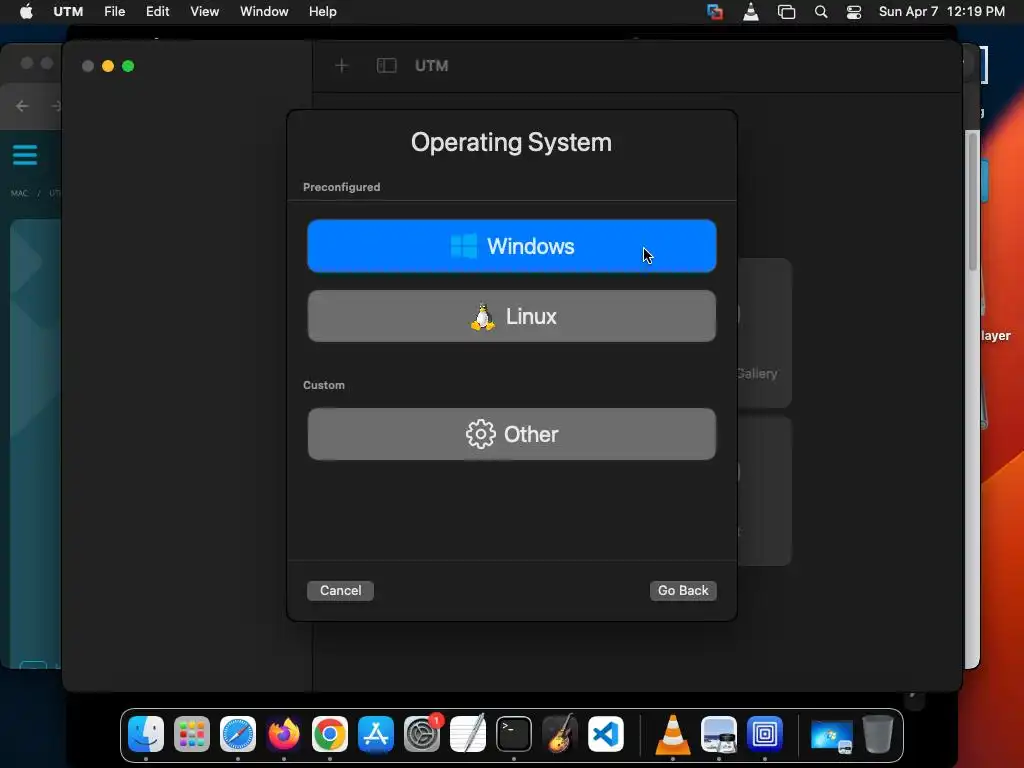The height and width of the screenshot is (768, 1024).
Task: Add a new virtual machine with plus icon
Action: pyautogui.click(x=342, y=65)
